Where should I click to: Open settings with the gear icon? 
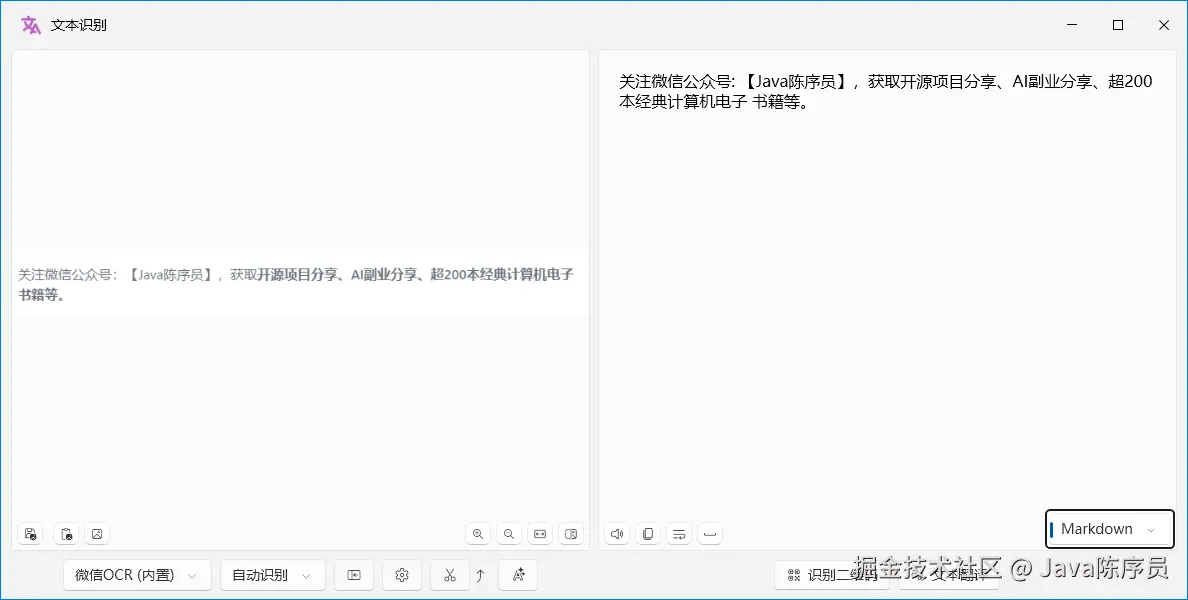coord(402,575)
